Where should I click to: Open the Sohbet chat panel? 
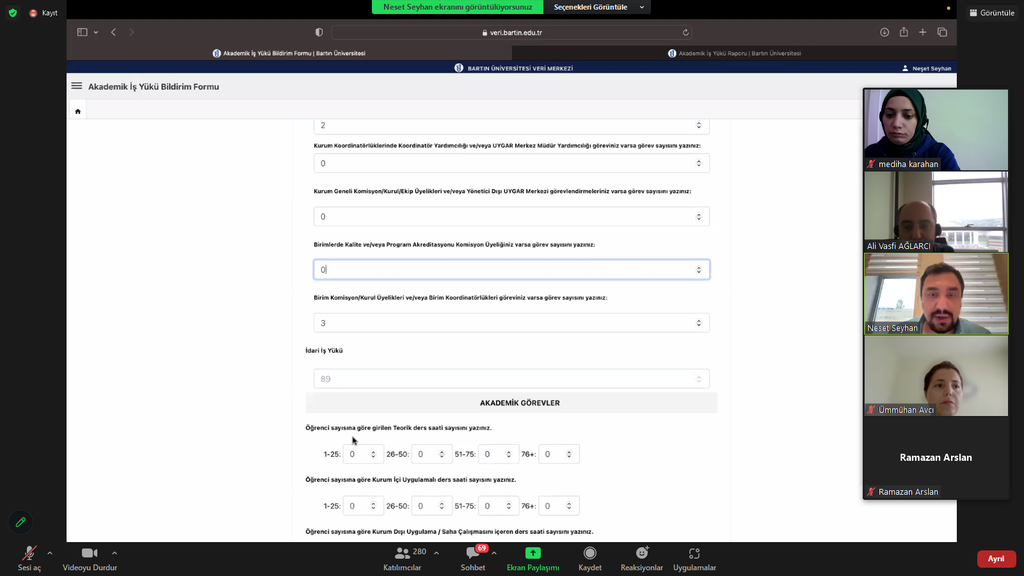coord(472,556)
